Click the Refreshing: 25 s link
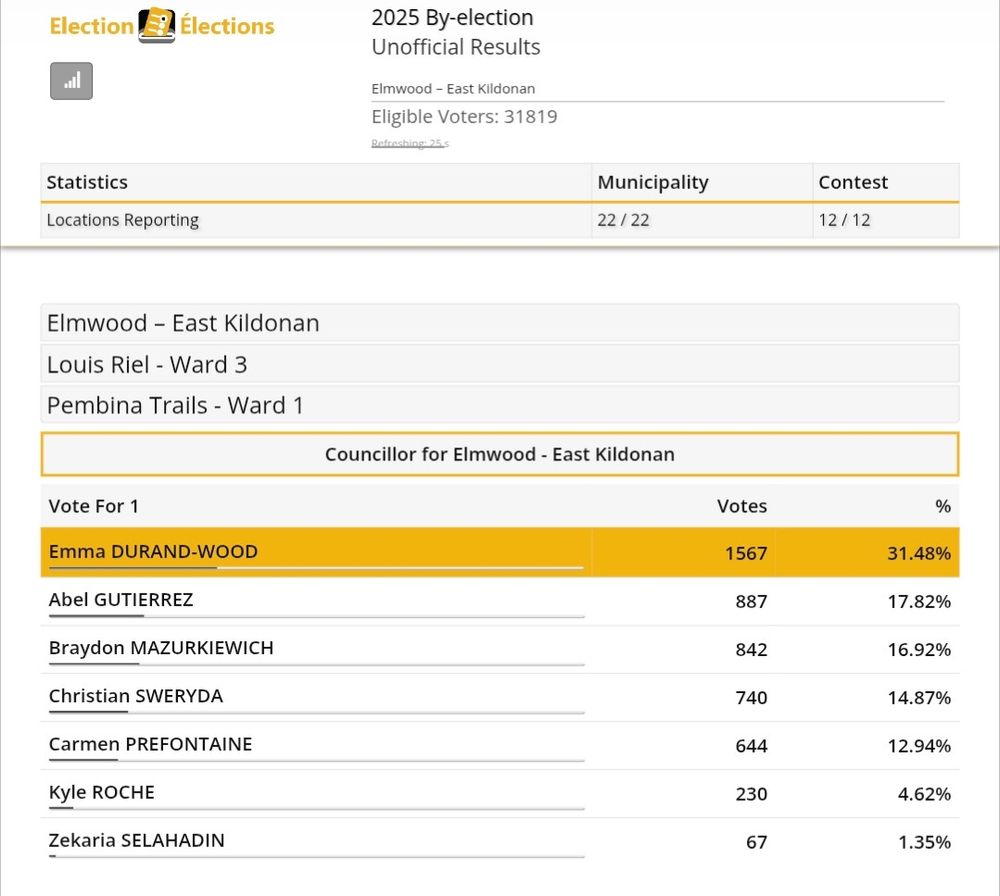The height and width of the screenshot is (896, 1000). [x=406, y=143]
